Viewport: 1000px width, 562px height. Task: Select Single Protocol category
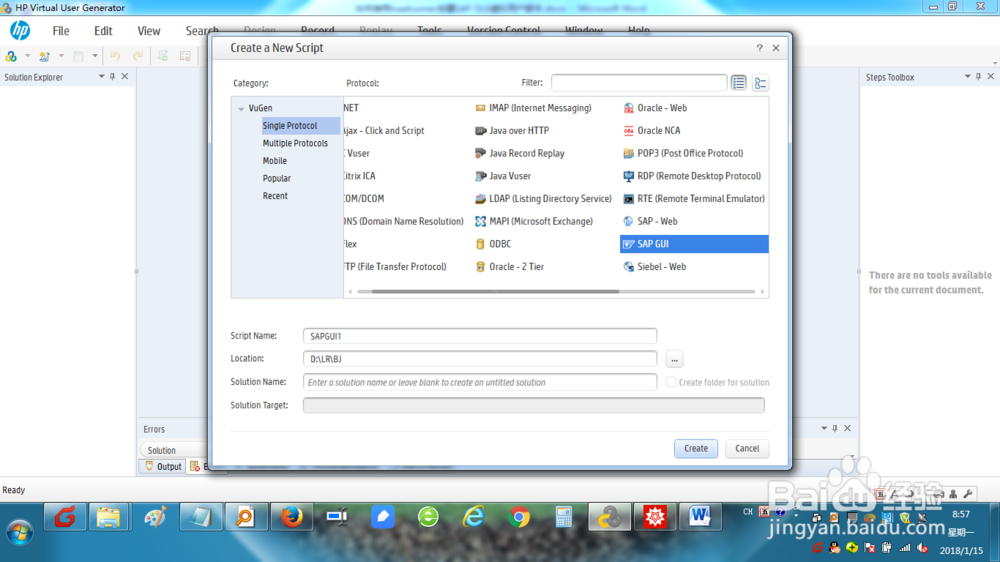tap(300, 126)
